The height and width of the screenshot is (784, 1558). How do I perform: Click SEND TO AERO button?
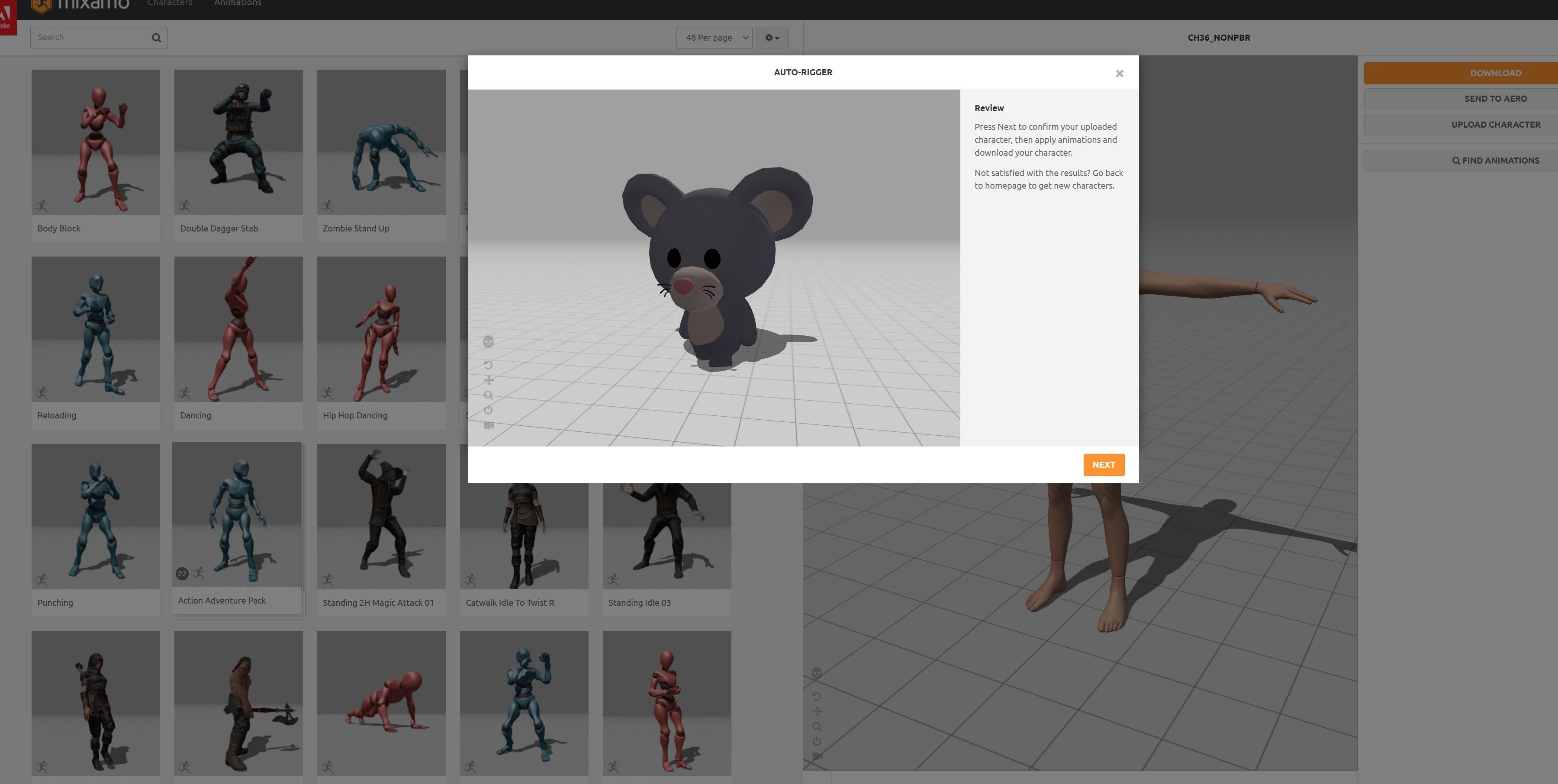(x=1461, y=99)
